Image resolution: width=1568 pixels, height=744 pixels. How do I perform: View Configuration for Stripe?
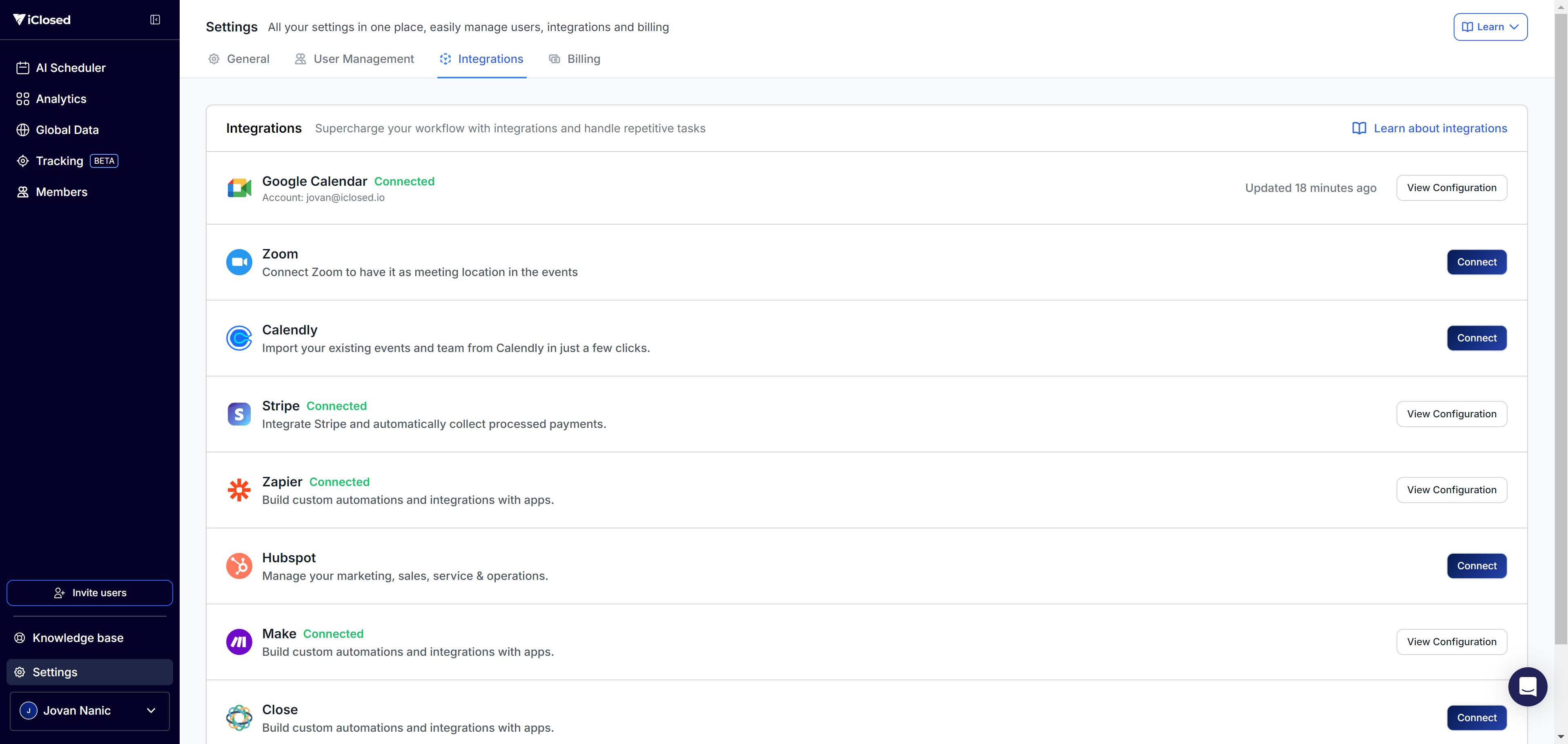tap(1451, 414)
